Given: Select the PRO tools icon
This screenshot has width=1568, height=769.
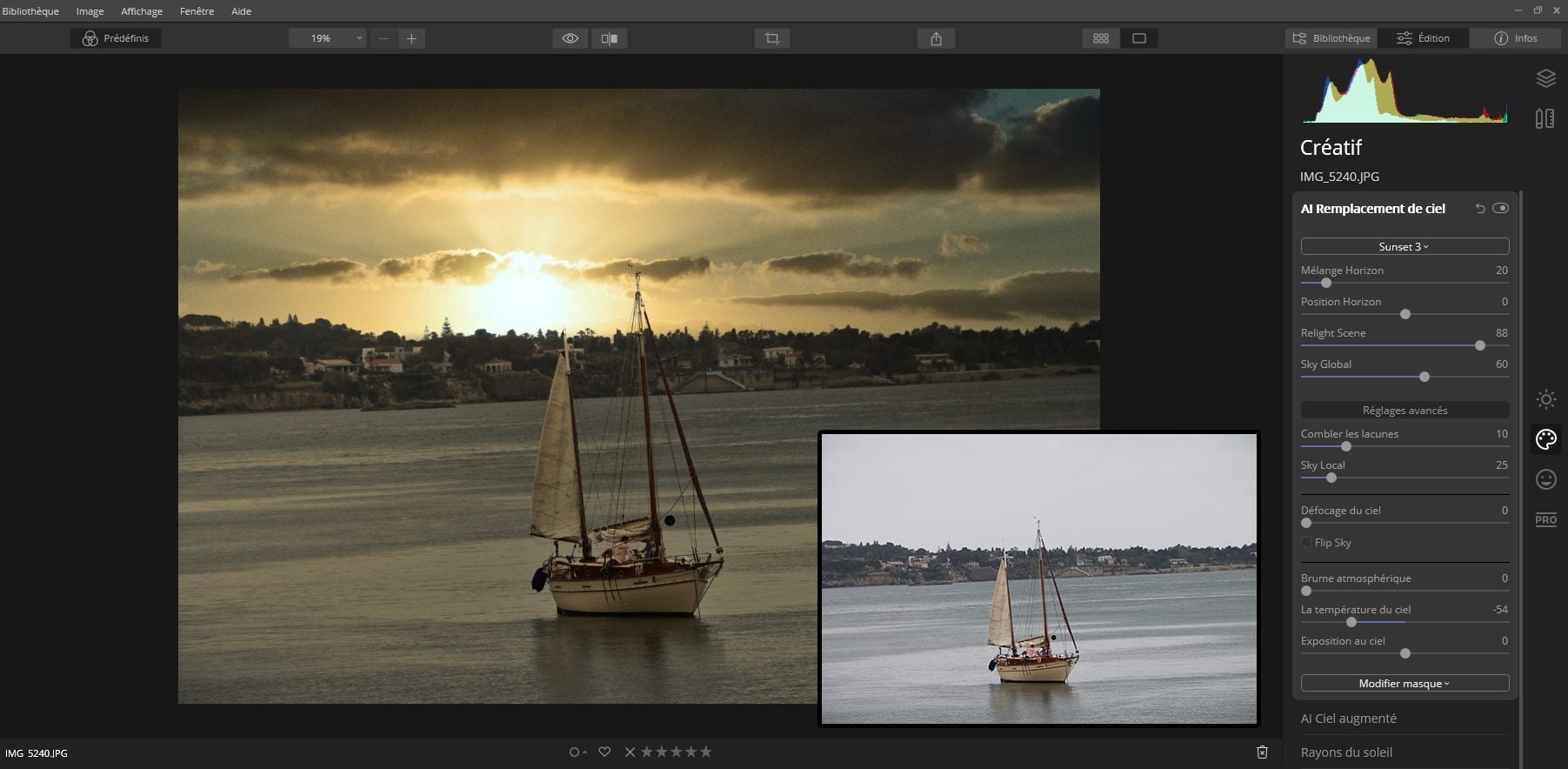Looking at the screenshot, I should click(1546, 519).
